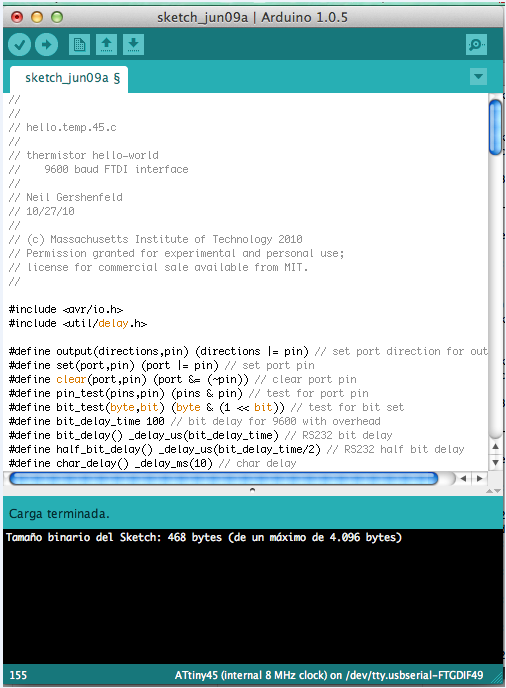Click the 'Carga terminada.' status message
506x688 pixels.
[59, 514]
